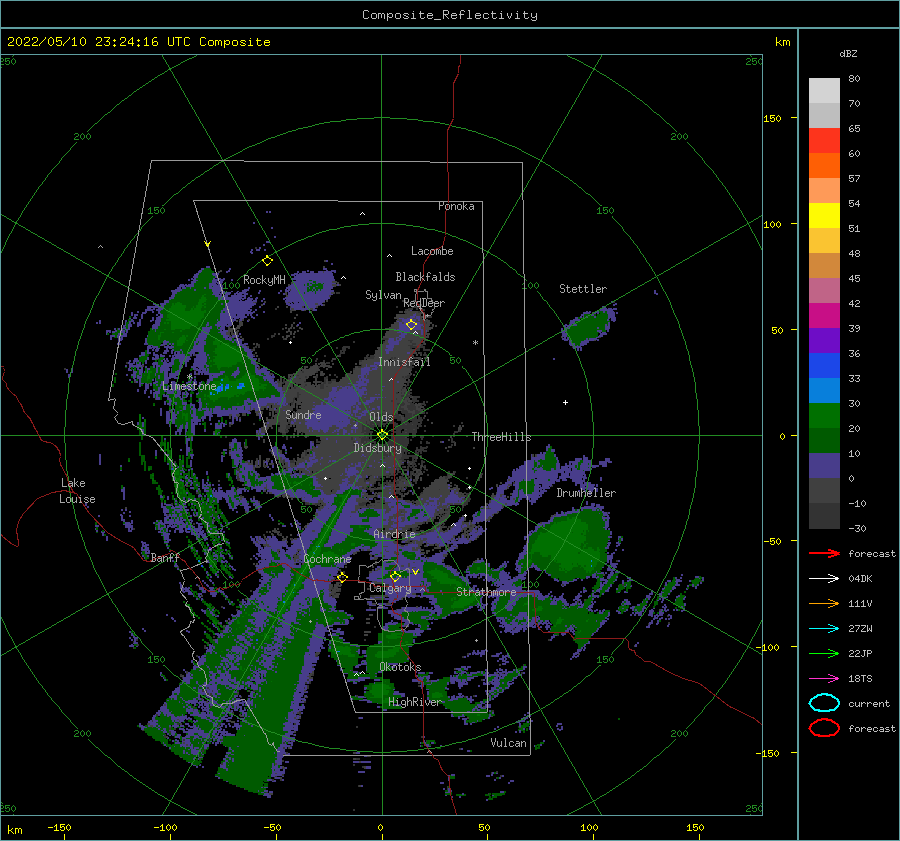Viewport: 900px width, 841px height.
Task: Click the yellow diamond marker above RockyMH
Action: point(267,261)
